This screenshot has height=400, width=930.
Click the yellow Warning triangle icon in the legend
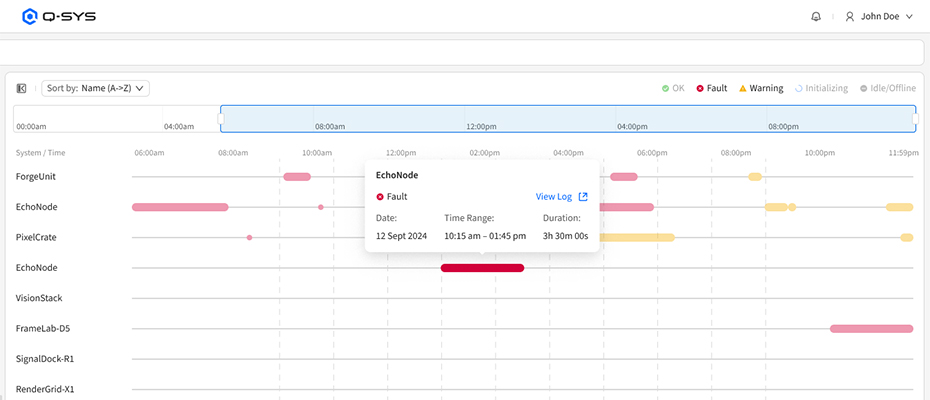(x=743, y=88)
